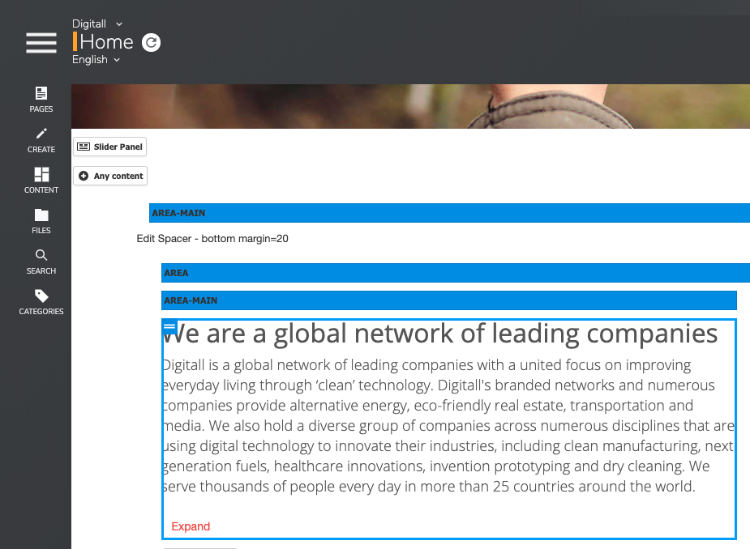750x549 pixels.
Task: Click the slider banner image
Action: click(x=410, y=106)
